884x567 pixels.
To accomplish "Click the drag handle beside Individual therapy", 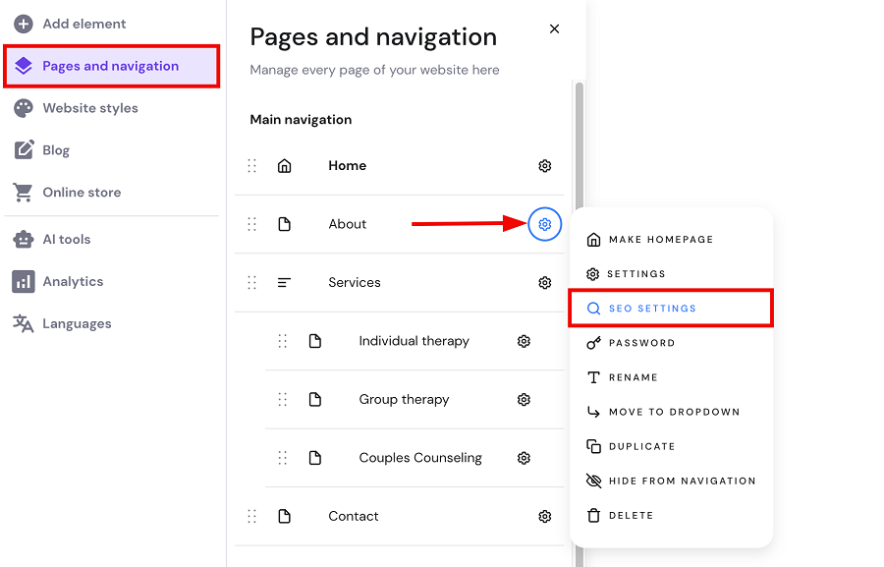I will click(282, 341).
